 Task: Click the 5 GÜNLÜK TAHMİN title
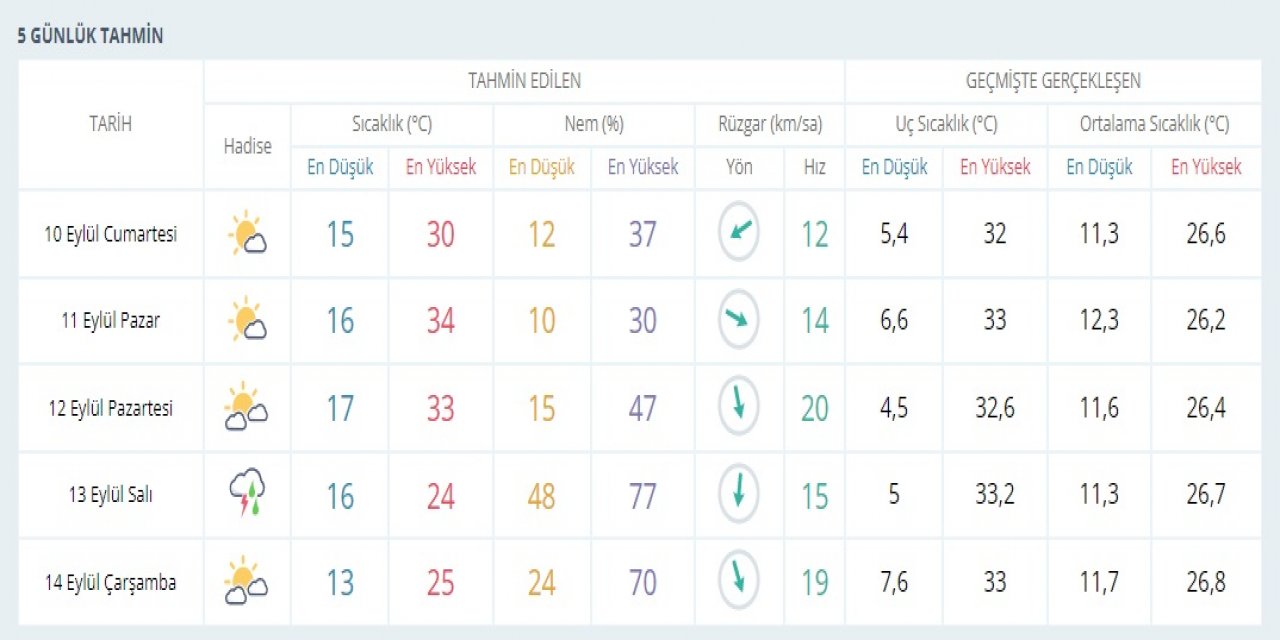pos(90,36)
